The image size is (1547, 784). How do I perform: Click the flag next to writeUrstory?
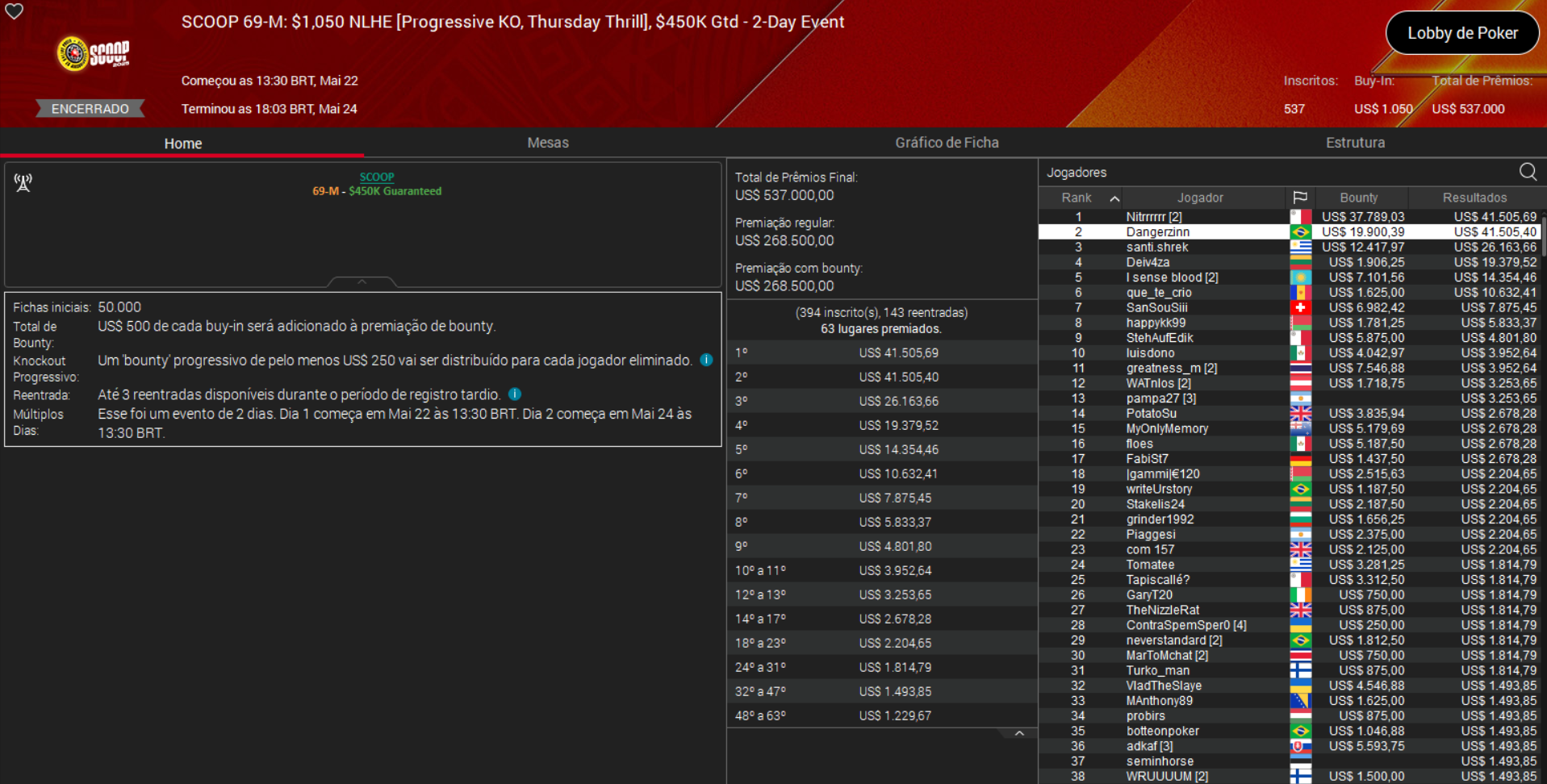coord(1300,490)
